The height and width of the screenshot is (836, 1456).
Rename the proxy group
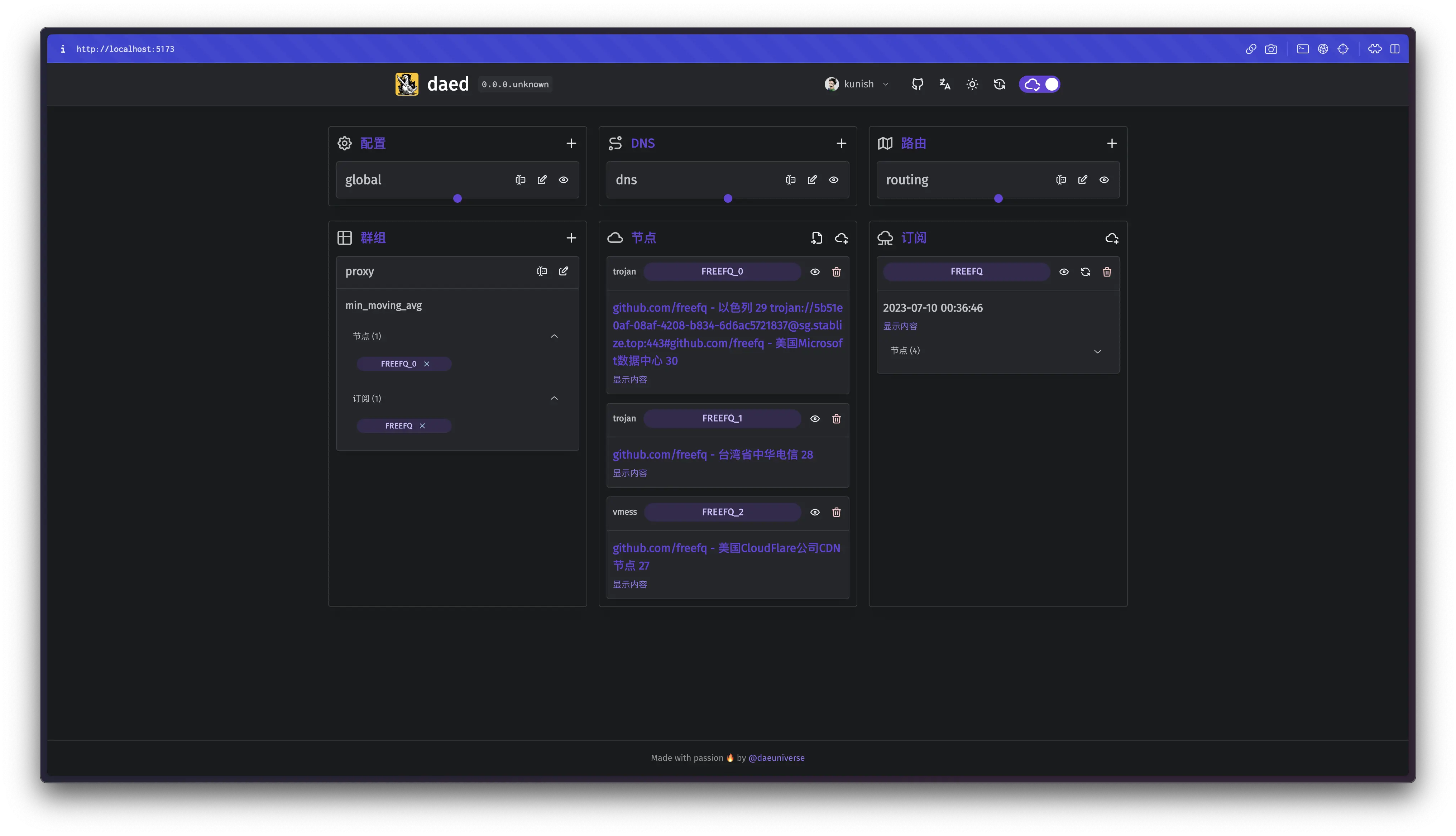click(x=541, y=271)
